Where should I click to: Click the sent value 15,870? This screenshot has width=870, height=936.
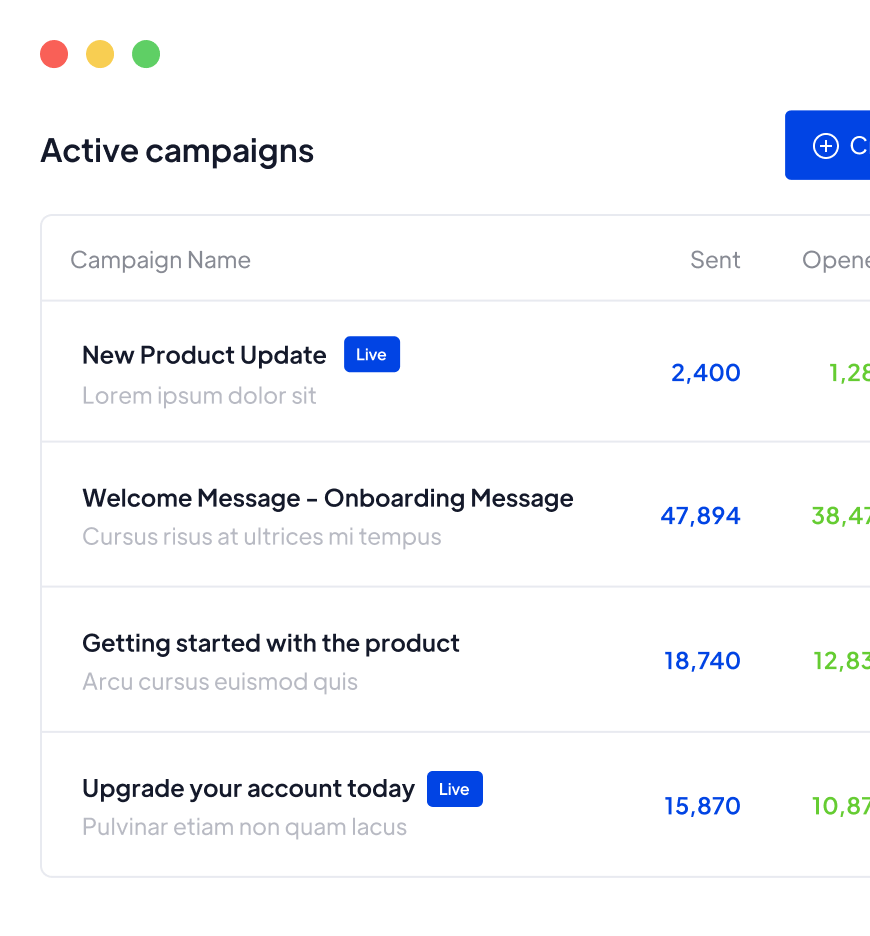tap(702, 806)
